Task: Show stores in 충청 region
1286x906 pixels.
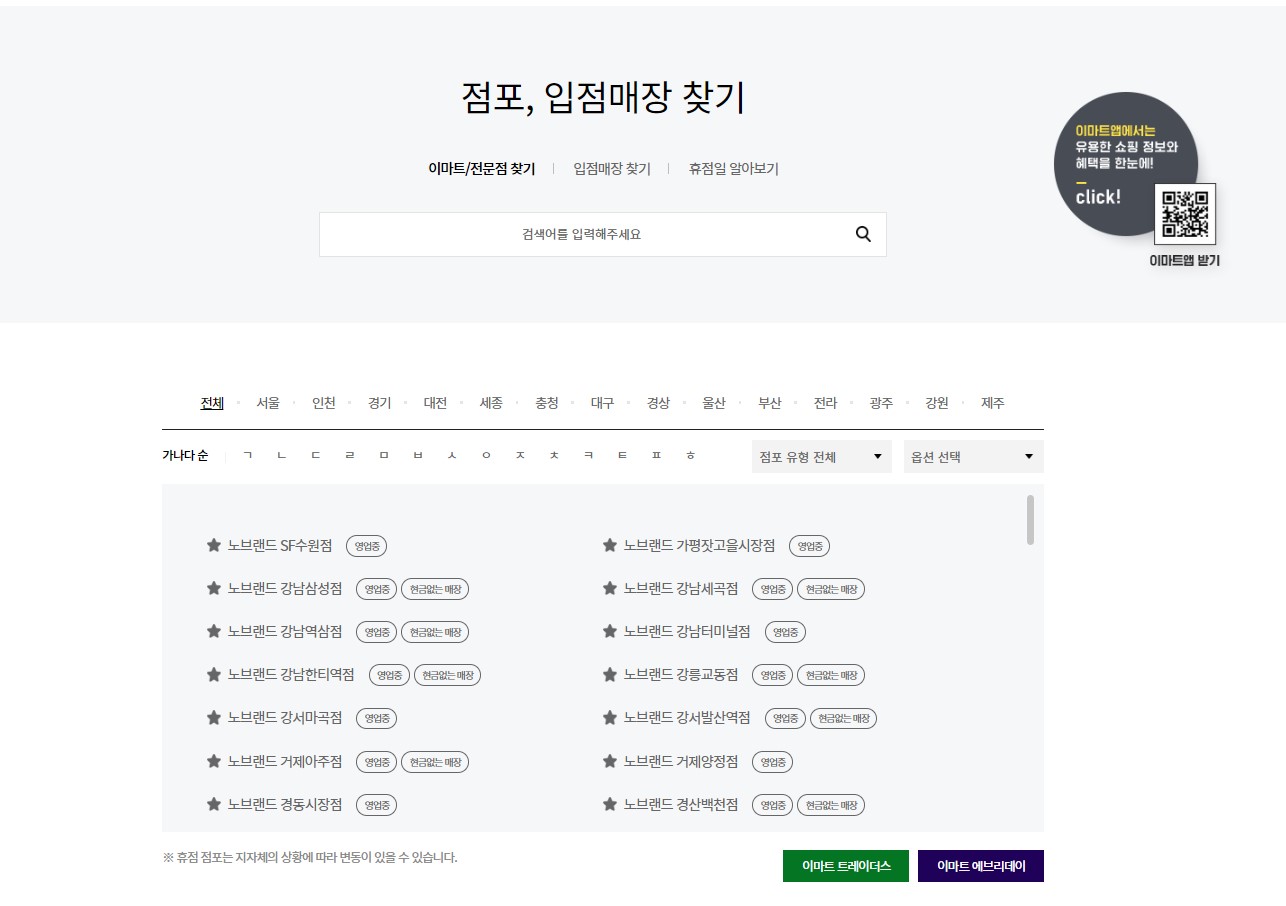Action: click(546, 403)
